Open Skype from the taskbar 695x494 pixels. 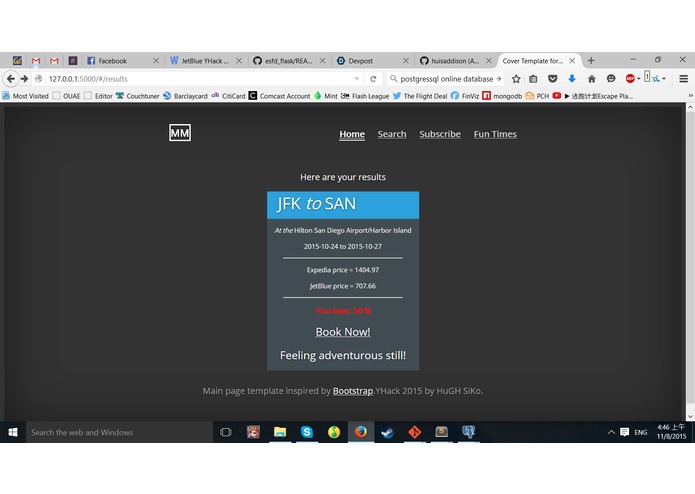click(307, 432)
